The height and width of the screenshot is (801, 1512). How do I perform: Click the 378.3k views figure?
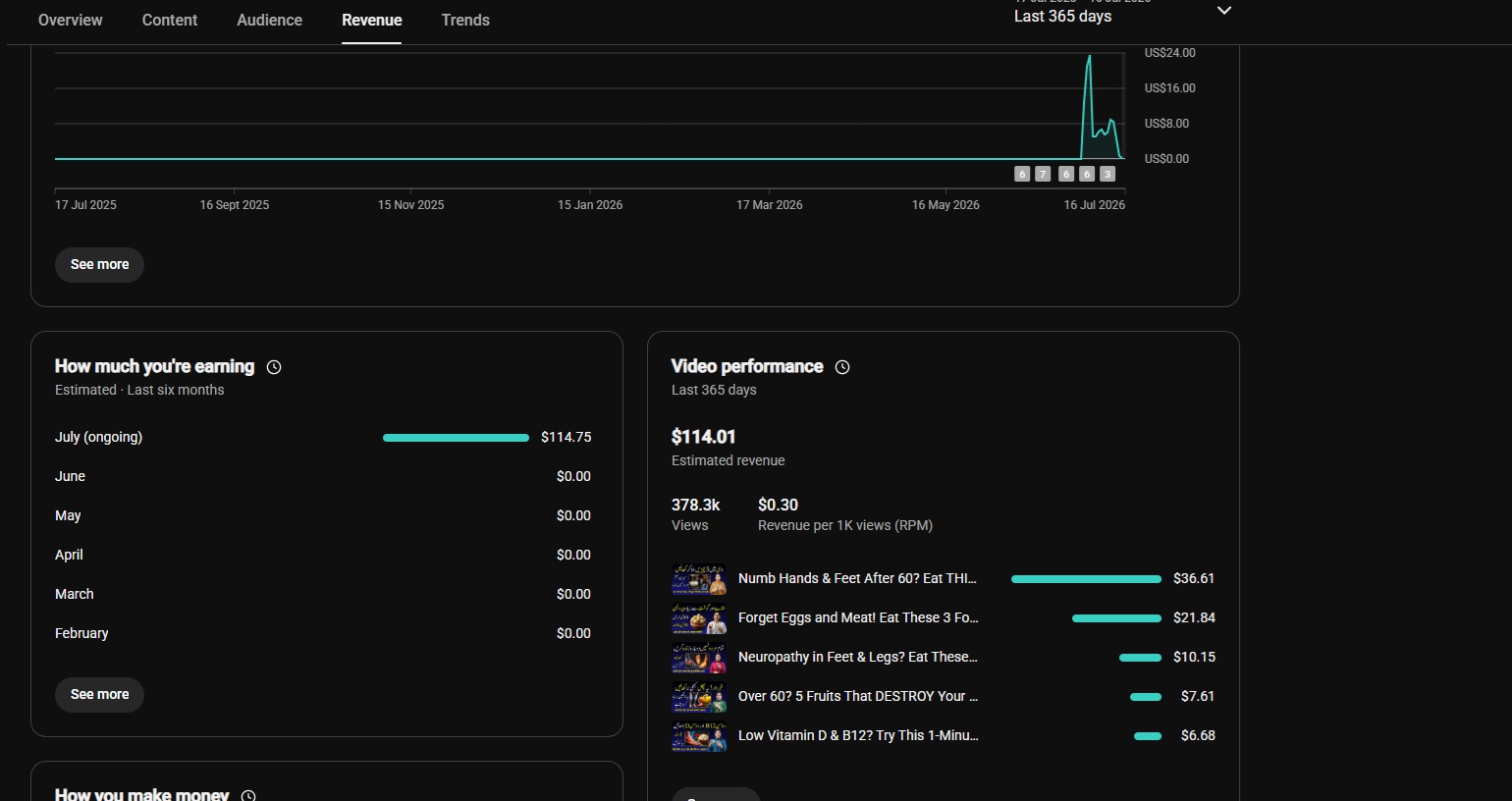pyautogui.click(x=695, y=505)
